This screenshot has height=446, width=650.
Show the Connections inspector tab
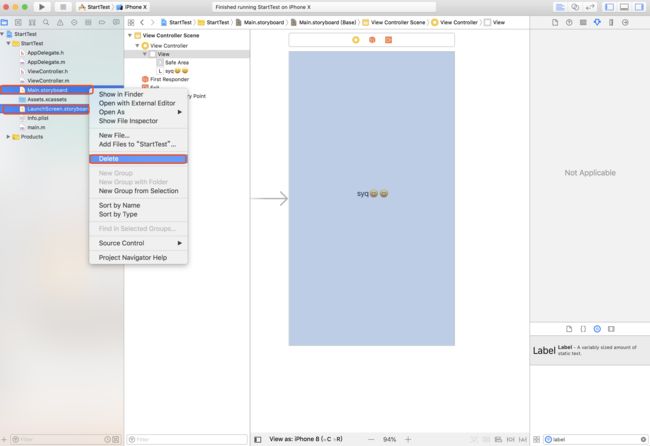[x=625, y=22]
